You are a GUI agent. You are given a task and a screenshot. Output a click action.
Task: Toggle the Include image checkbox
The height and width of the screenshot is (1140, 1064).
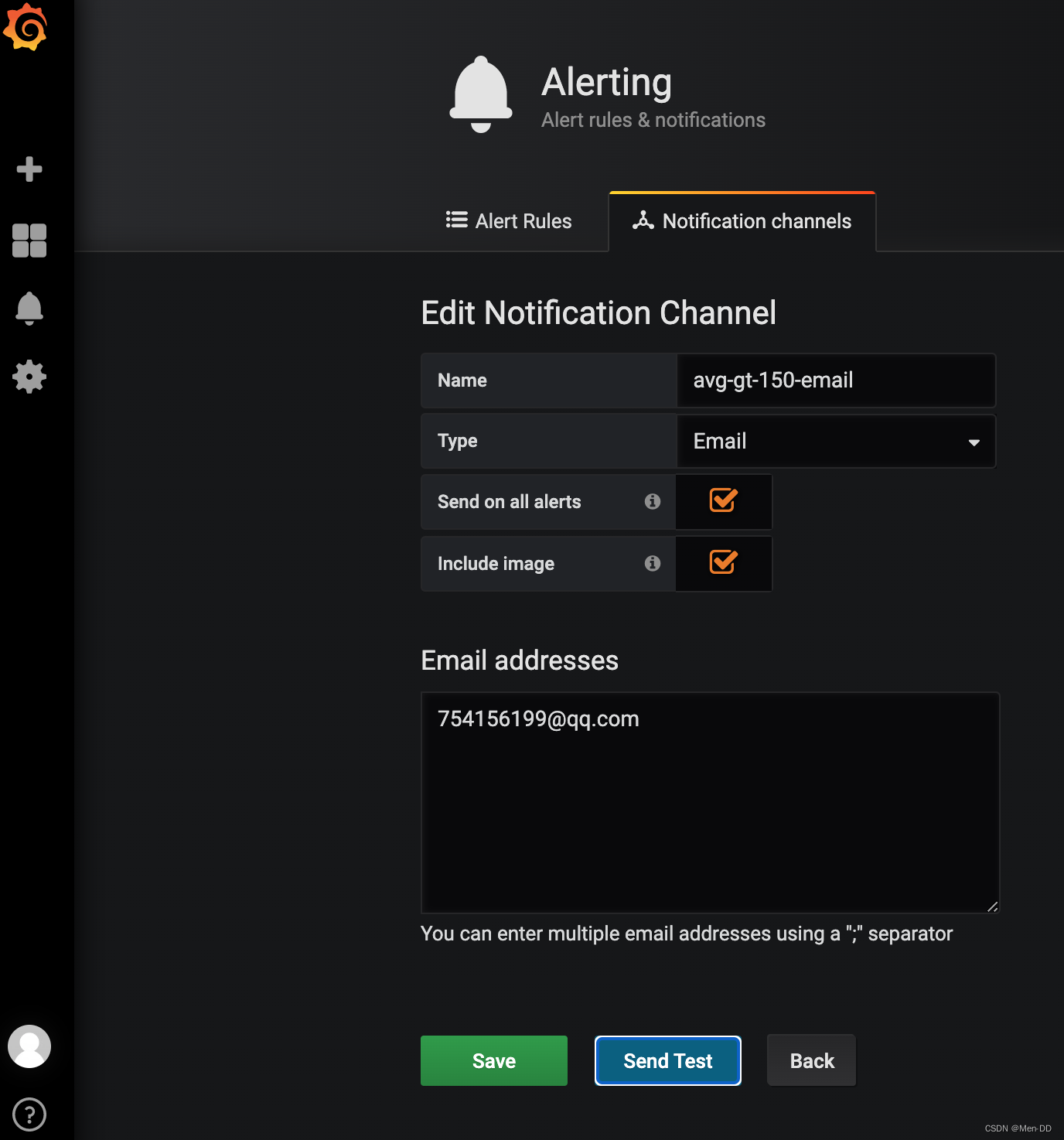pos(723,562)
